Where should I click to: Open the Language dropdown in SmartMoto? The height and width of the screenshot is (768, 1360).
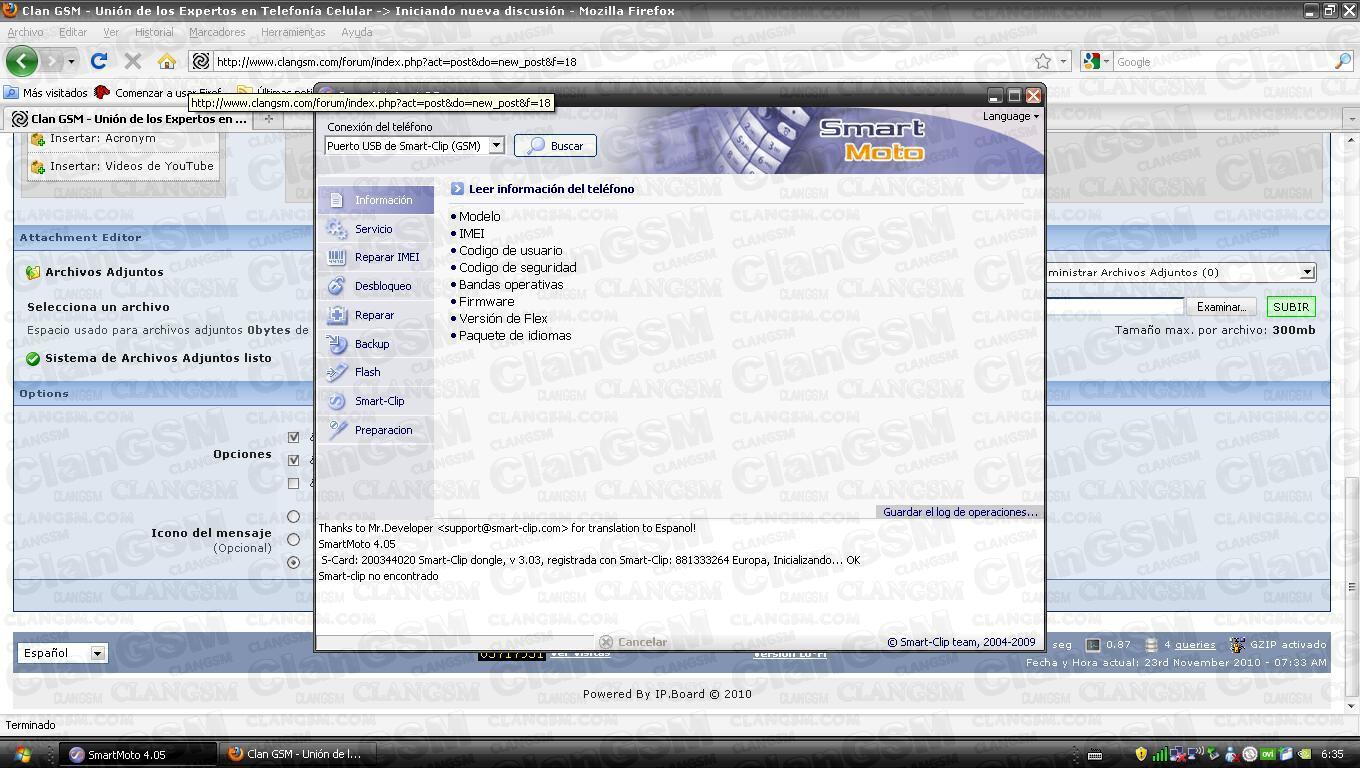[x=1010, y=116]
